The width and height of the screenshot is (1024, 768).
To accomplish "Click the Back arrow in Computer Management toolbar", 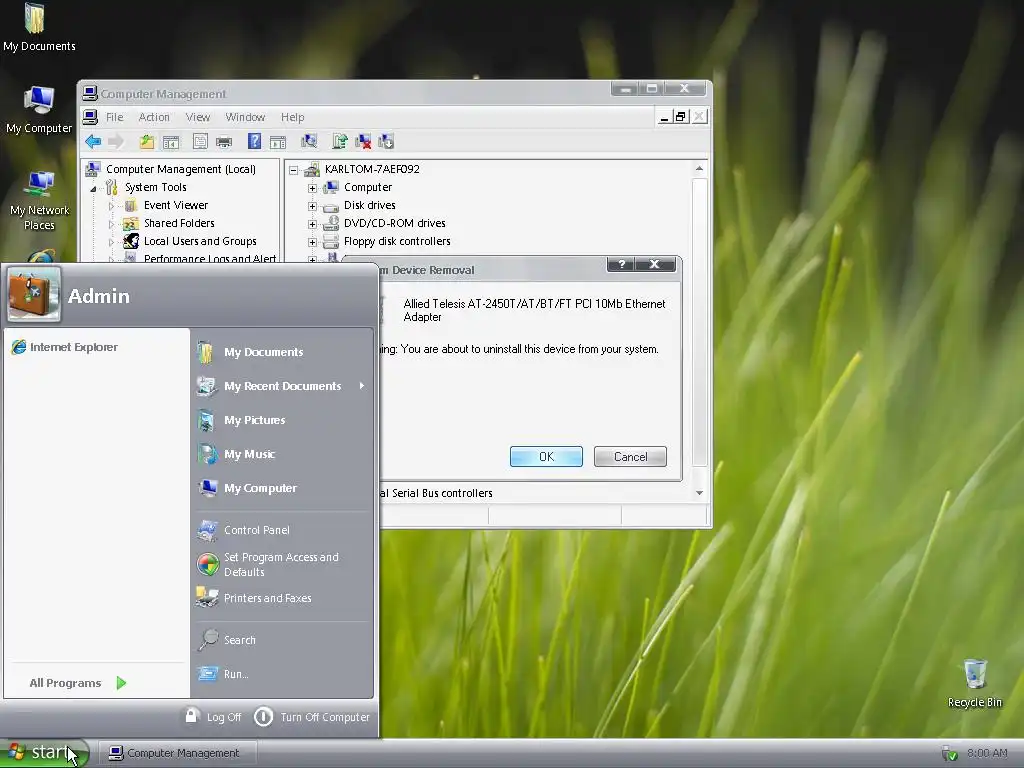I will (93, 141).
